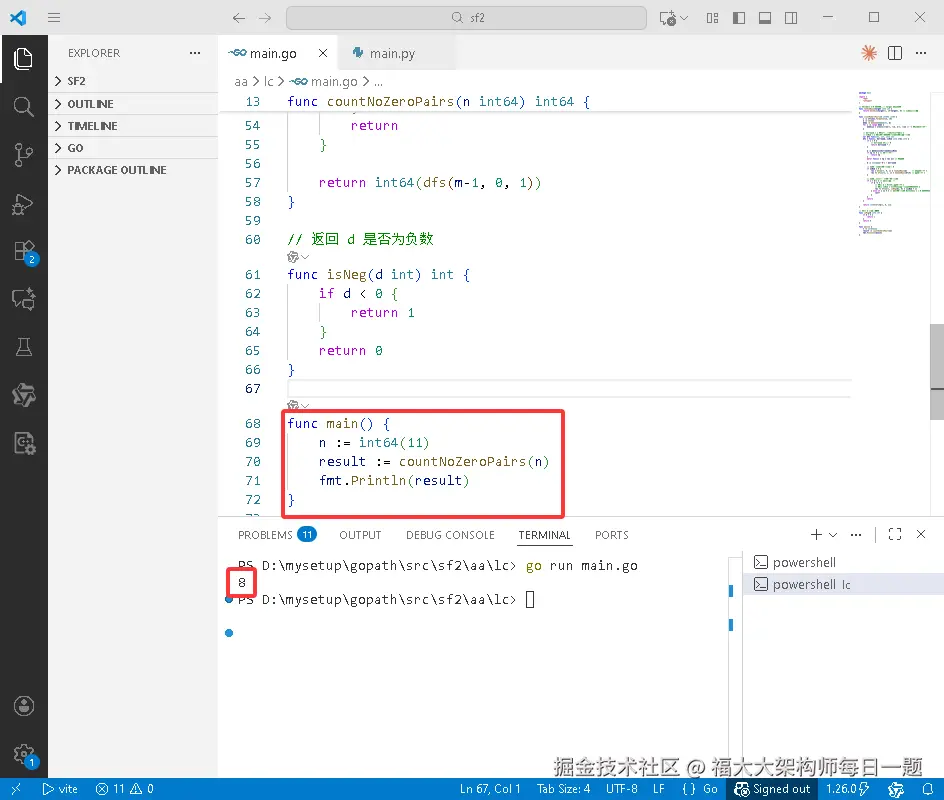944x800 pixels.
Task: Select the TERMINAL panel tab
Action: (544, 535)
